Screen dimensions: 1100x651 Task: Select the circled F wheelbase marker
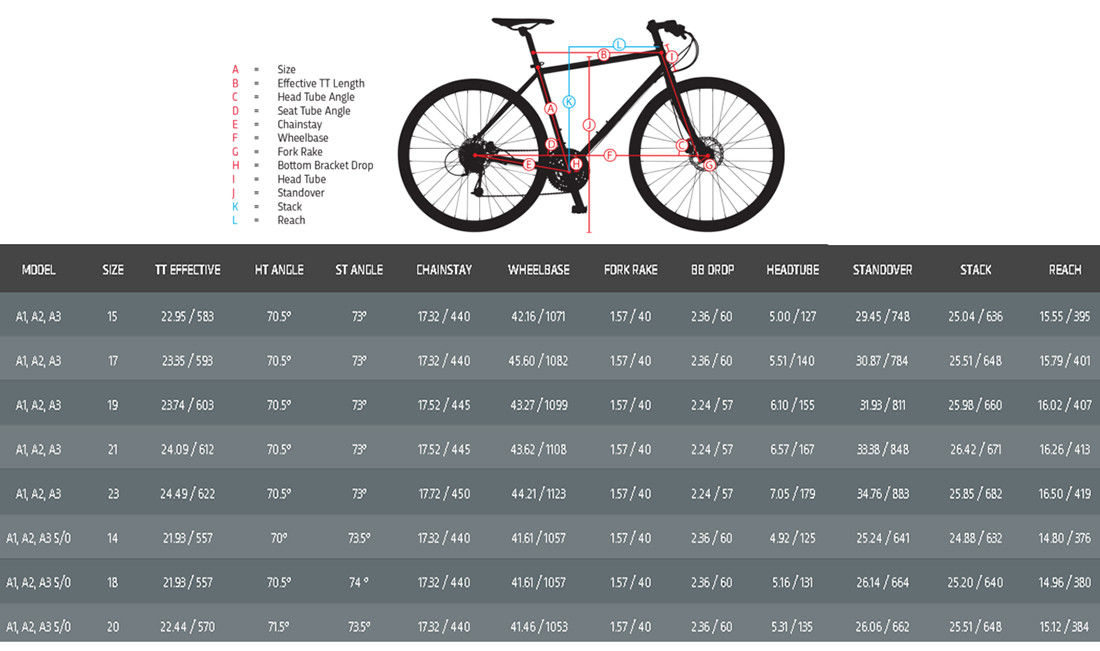(610, 154)
